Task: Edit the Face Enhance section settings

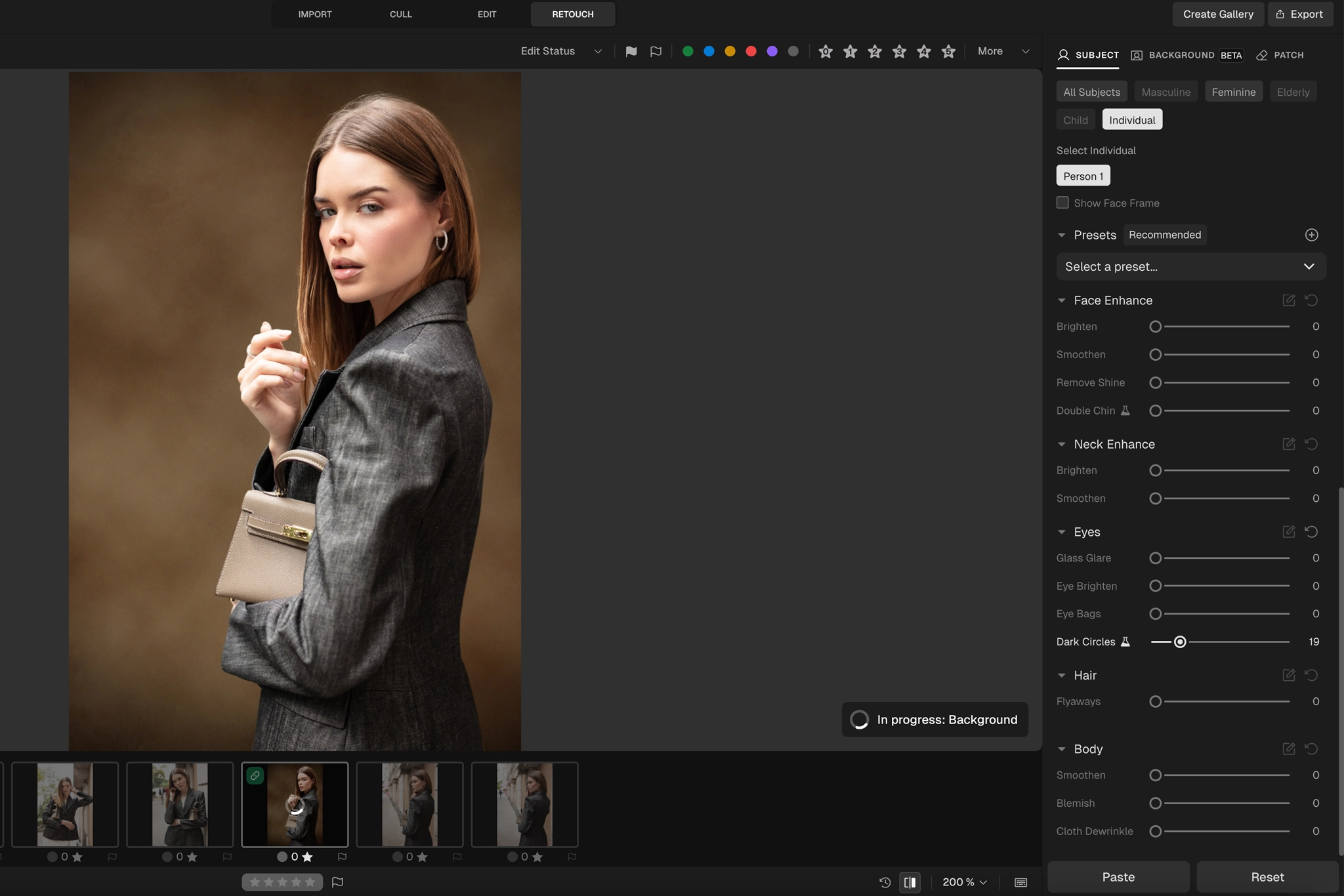Action: [1289, 300]
